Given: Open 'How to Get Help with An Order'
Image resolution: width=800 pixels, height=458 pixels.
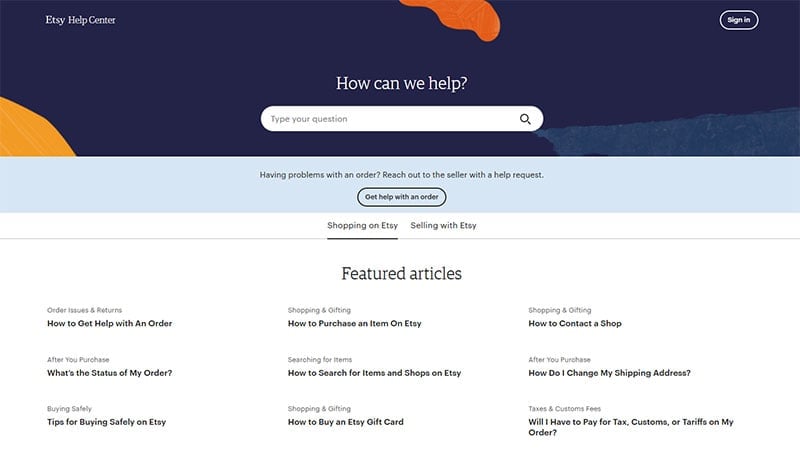Looking at the screenshot, I should click(110, 324).
